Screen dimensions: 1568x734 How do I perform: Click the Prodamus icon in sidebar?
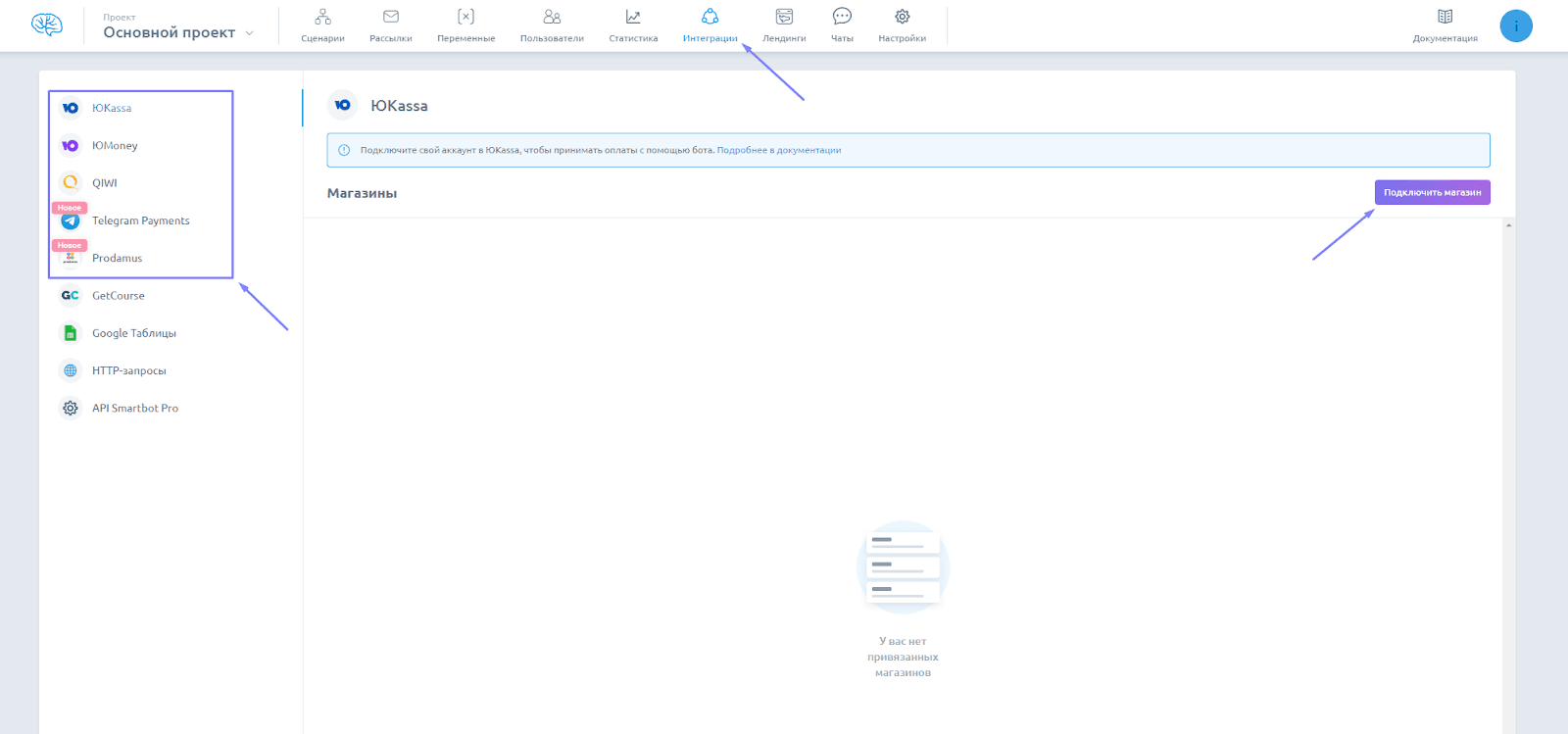coord(71,258)
